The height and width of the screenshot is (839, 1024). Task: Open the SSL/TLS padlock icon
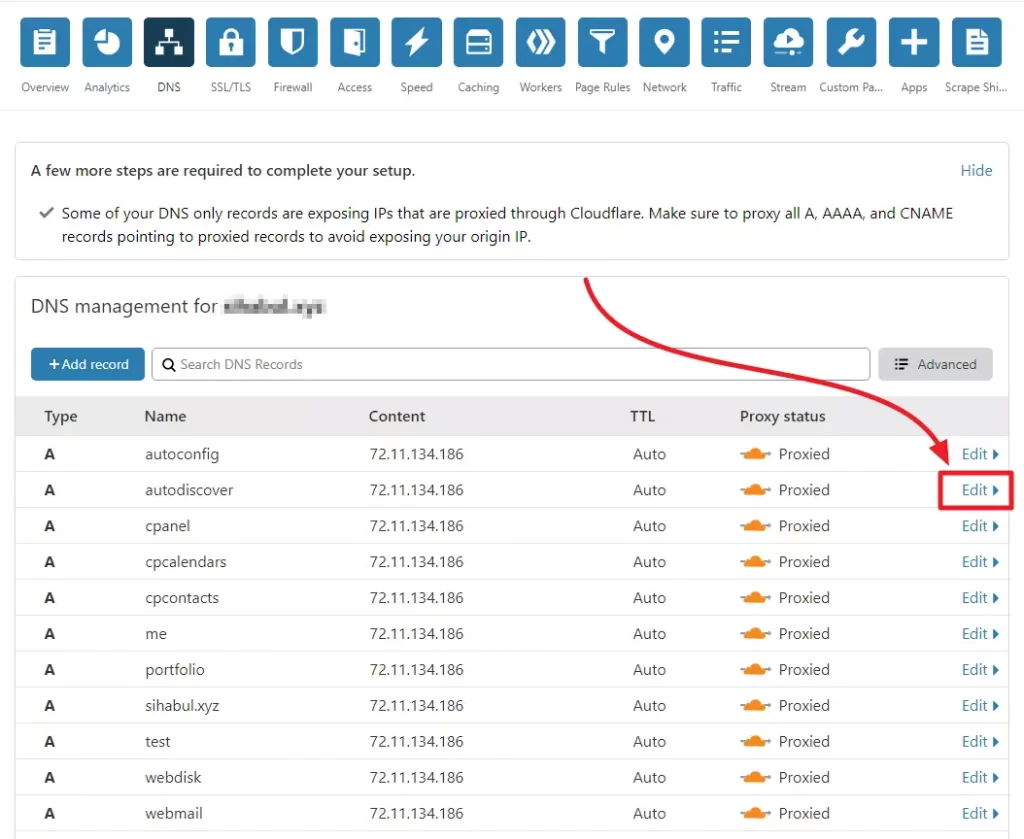coord(231,42)
